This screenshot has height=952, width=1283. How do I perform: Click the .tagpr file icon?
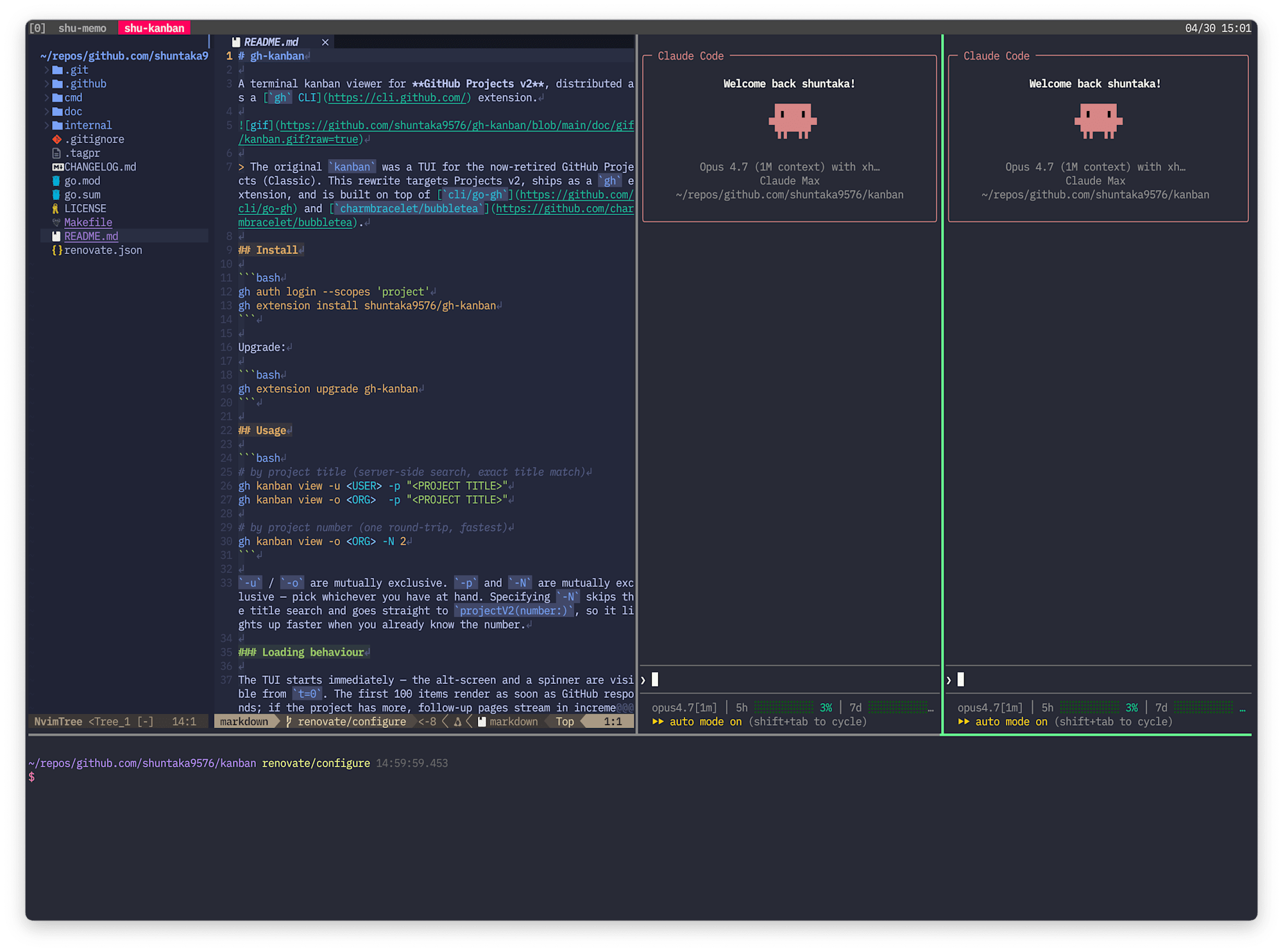(57, 153)
